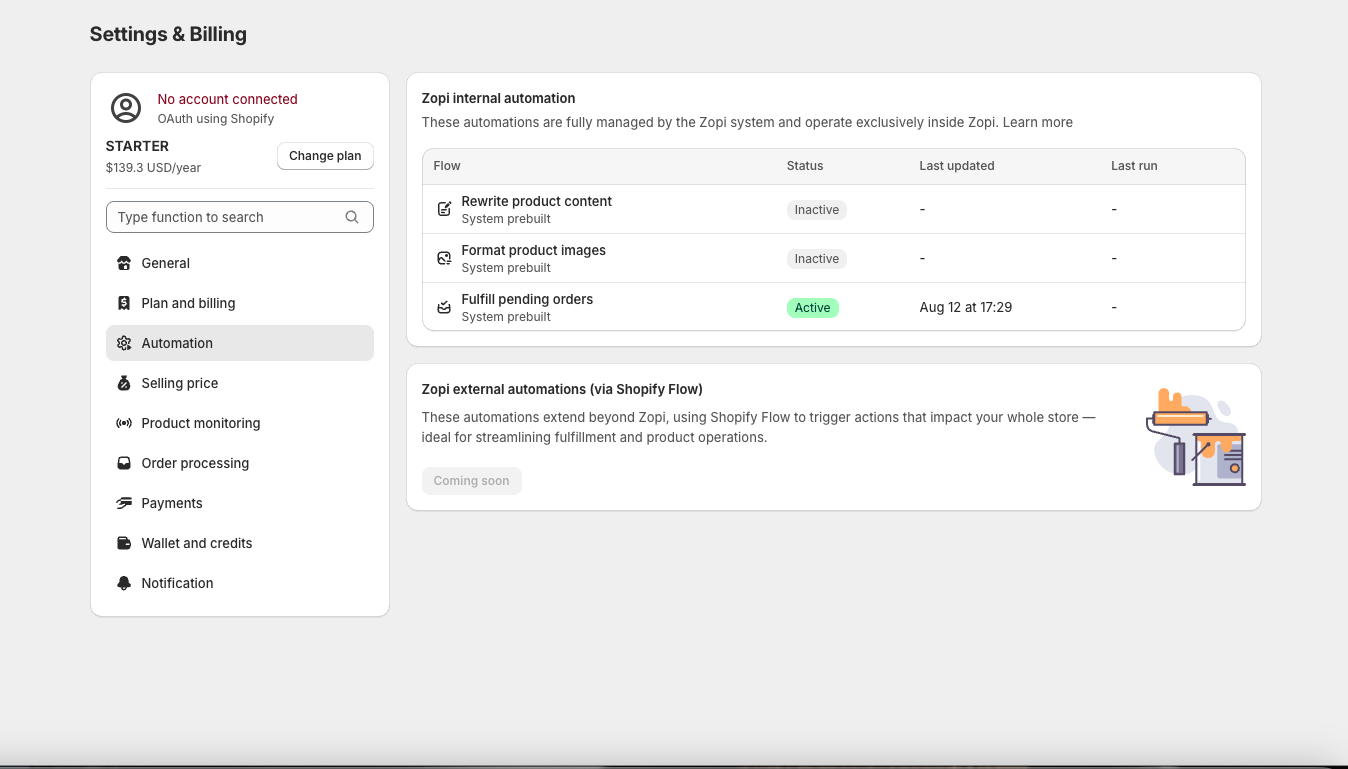Click the Selling price money bag icon
The height and width of the screenshot is (769, 1348).
pyautogui.click(x=124, y=383)
